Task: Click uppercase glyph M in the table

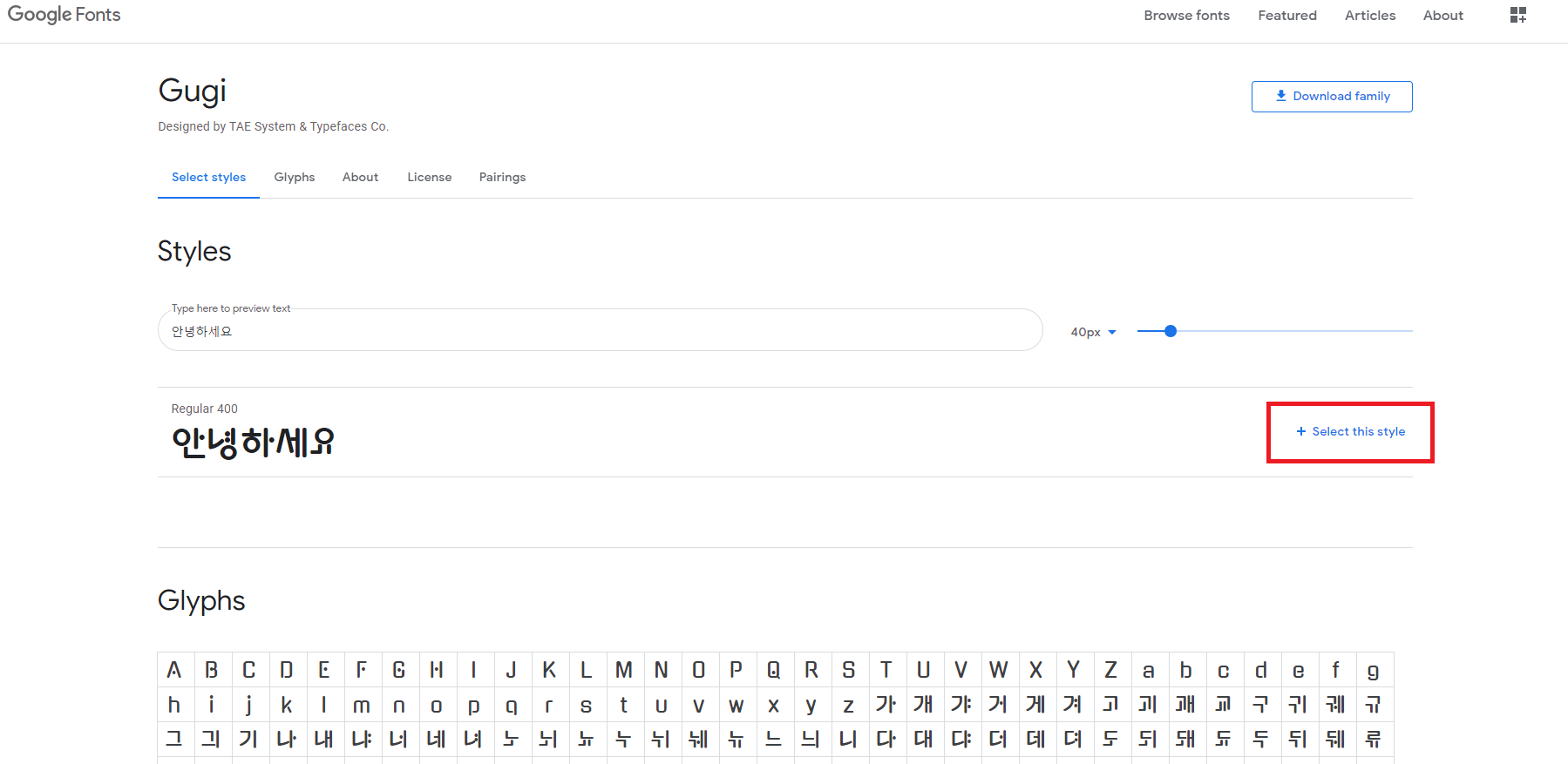Action: point(624,669)
